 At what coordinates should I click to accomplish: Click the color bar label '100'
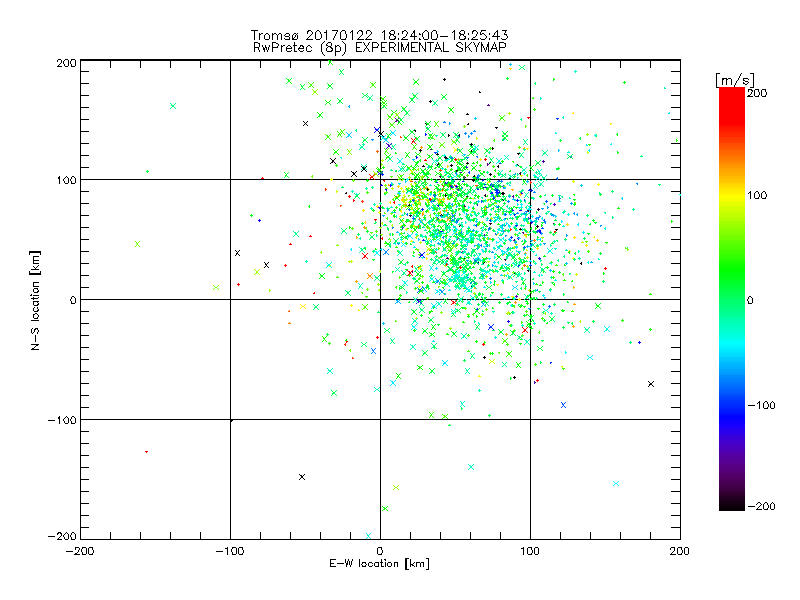[x=757, y=195]
